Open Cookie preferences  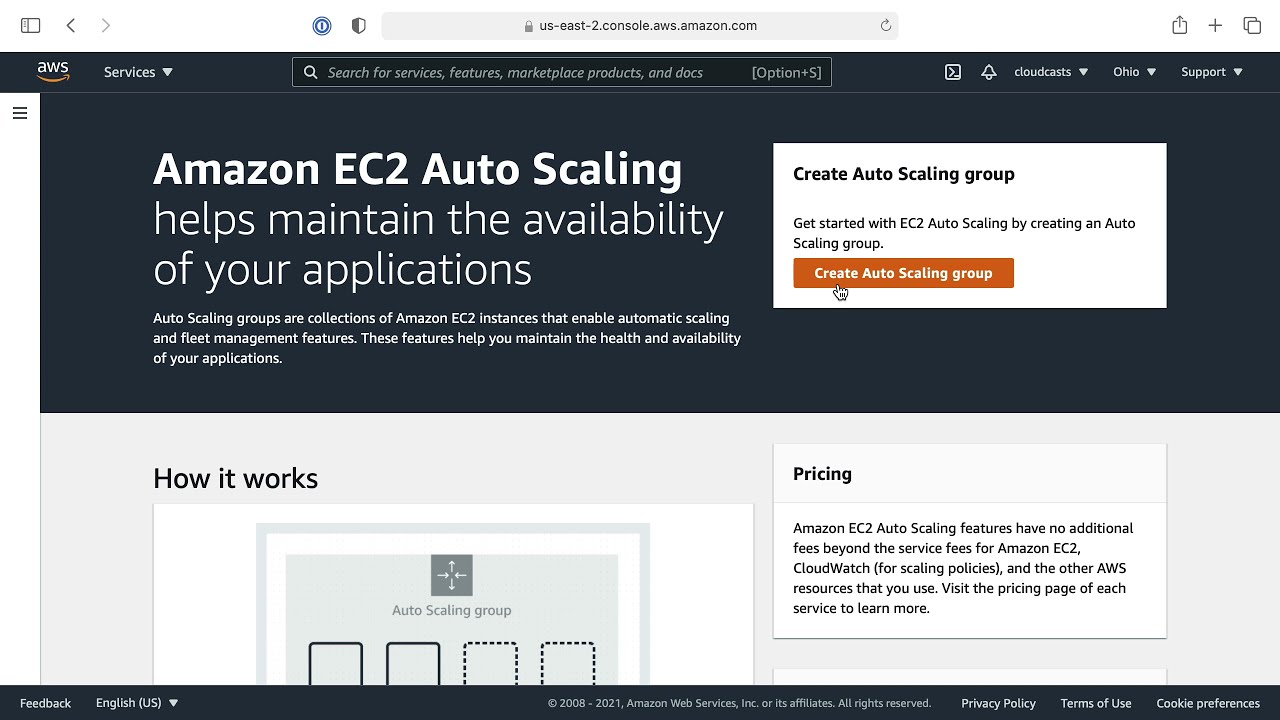tap(1208, 703)
